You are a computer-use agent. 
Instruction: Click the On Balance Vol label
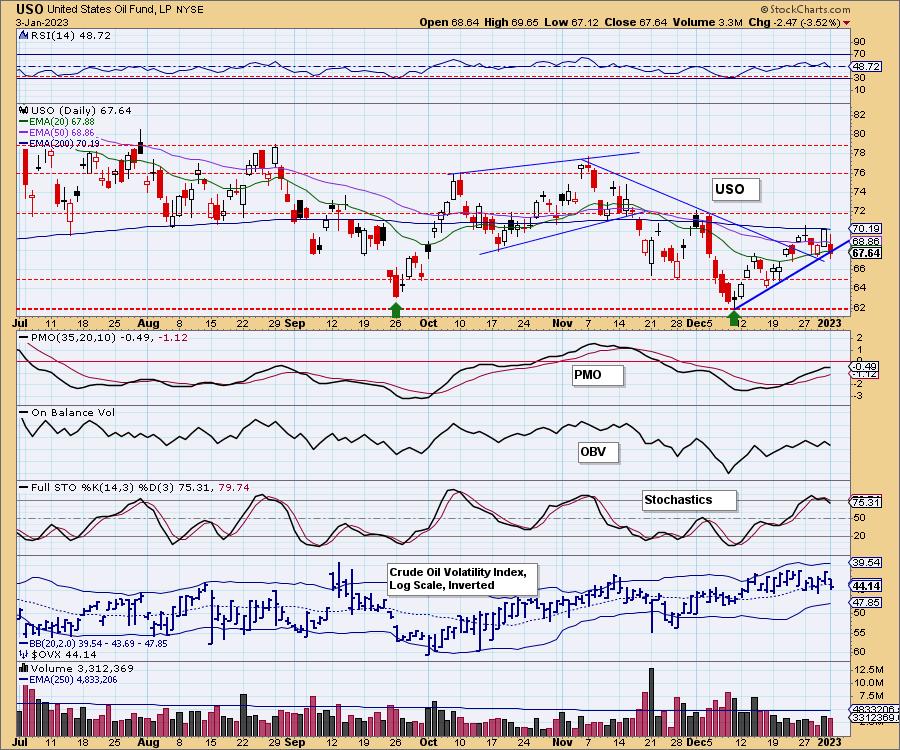tap(73, 413)
